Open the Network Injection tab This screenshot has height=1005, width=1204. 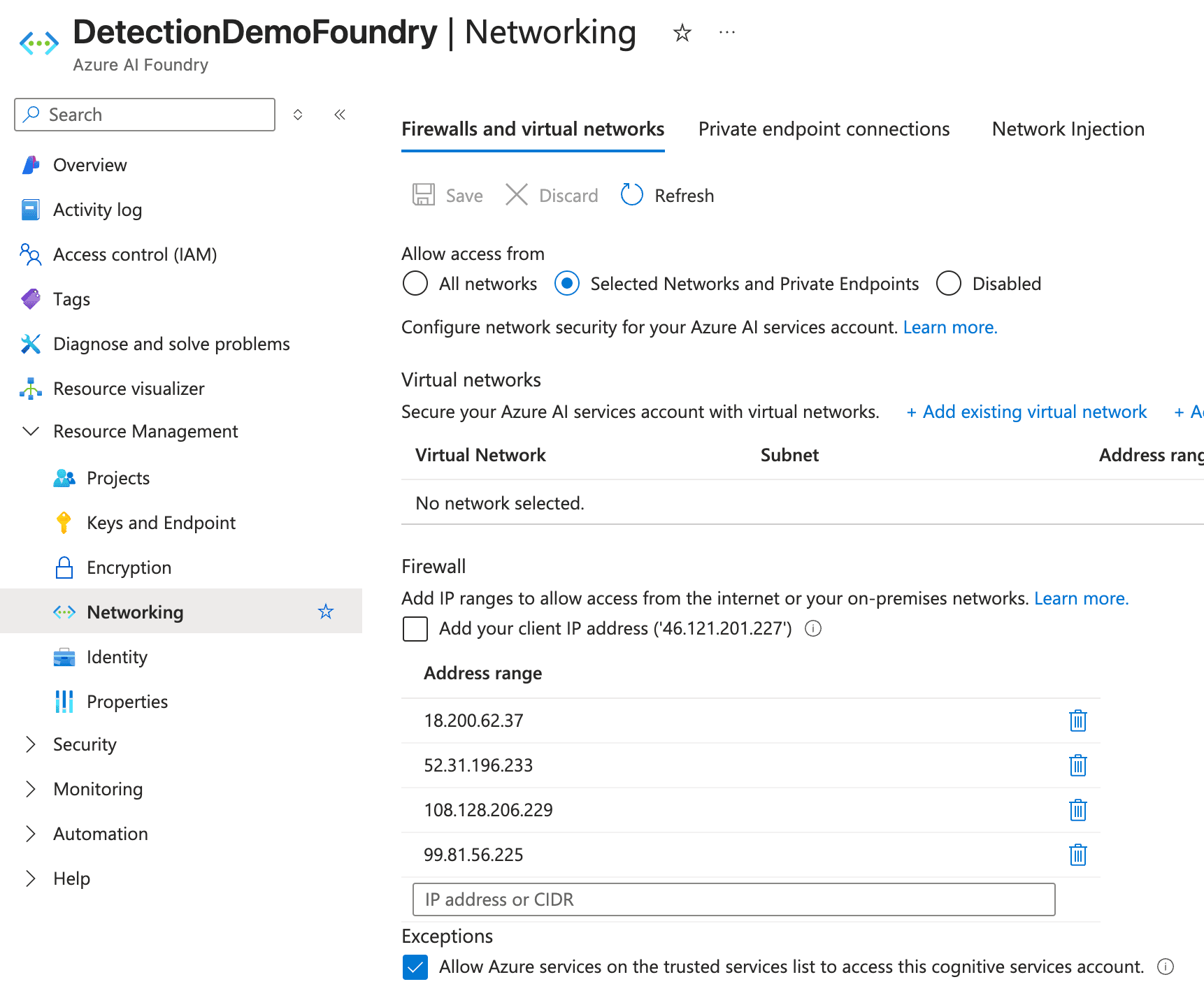click(1068, 129)
